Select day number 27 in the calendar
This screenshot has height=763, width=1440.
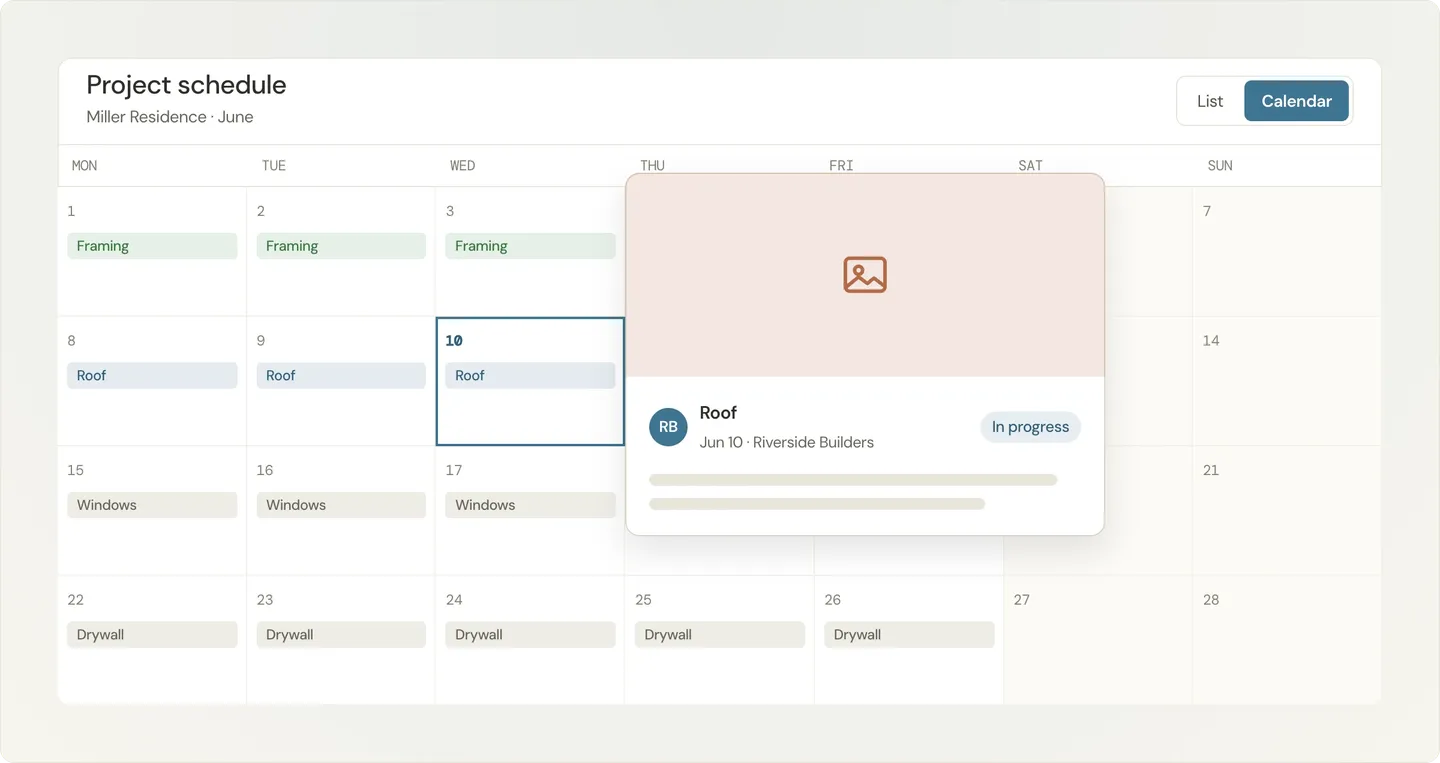(x=1022, y=600)
